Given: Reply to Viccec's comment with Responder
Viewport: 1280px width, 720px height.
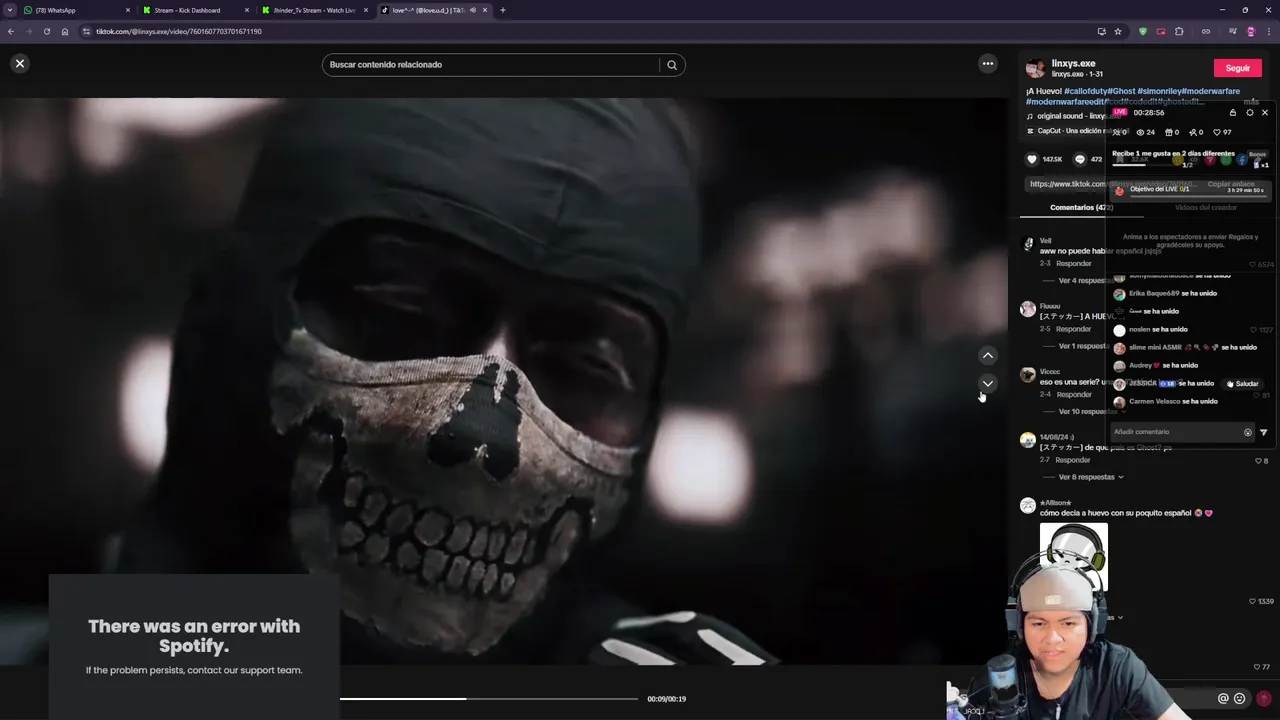Looking at the screenshot, I should tap(1074, 394).
